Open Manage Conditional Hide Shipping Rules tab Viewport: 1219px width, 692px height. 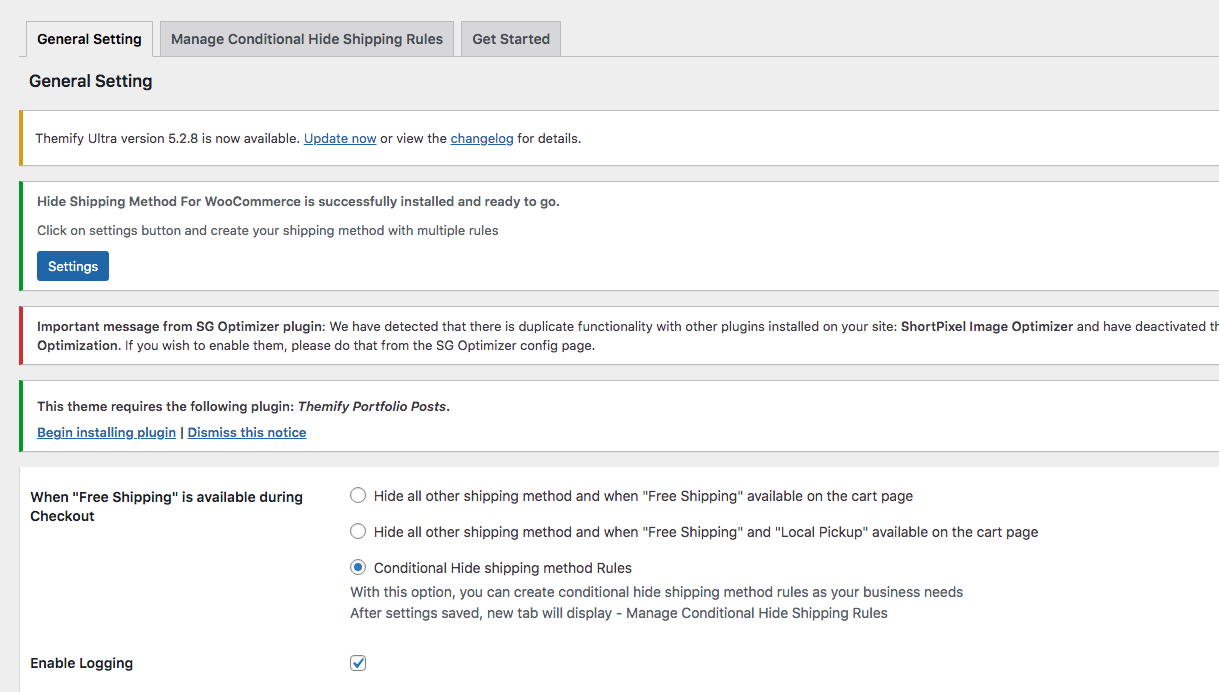306,39
